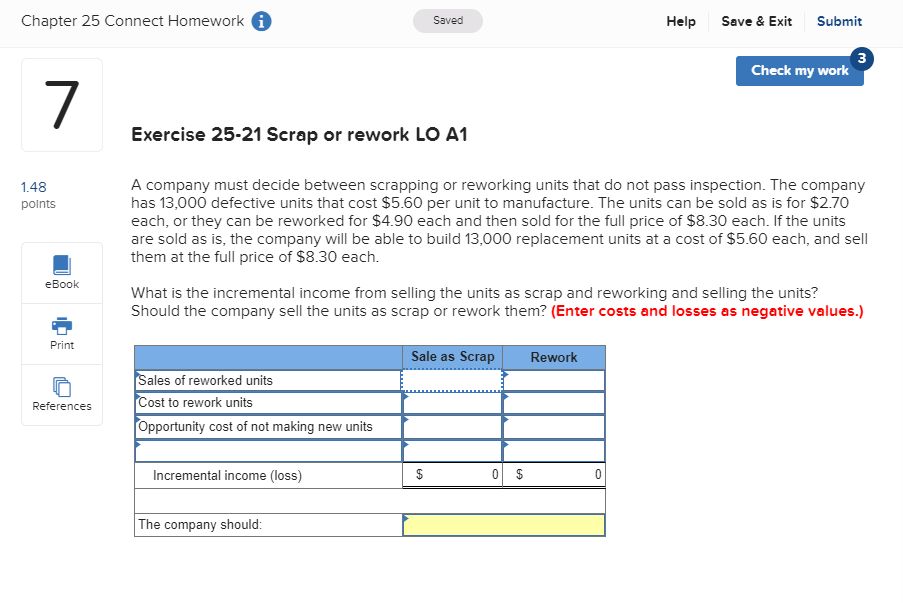Click the Saved status pill
The height and width of the screenshot is (603, 903).
[x=447, y=20]
